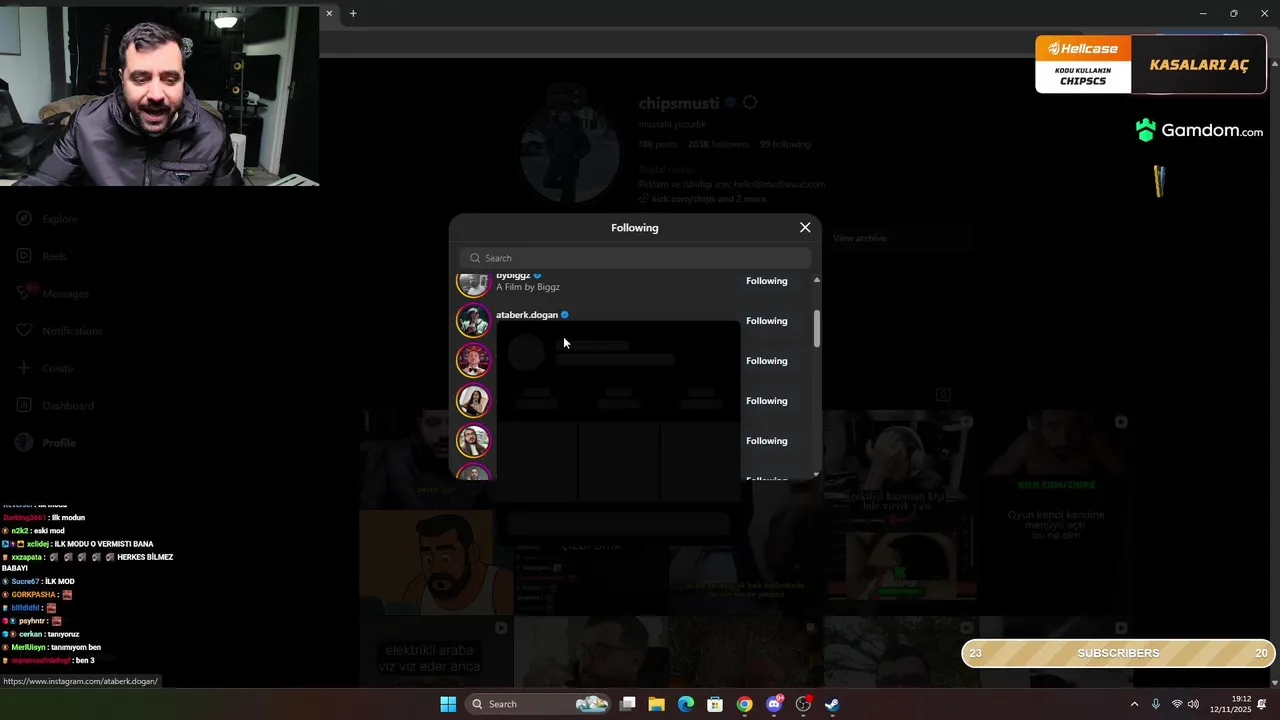Launch Microsoft Edge from taskbar
The image size is (1280, 720).
coord(686,704)
